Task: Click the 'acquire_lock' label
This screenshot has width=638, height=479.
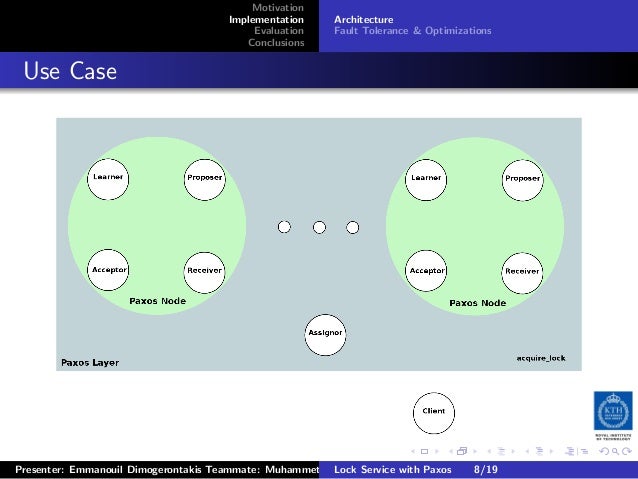Action: pyautogui.click(x=541, y=358)
